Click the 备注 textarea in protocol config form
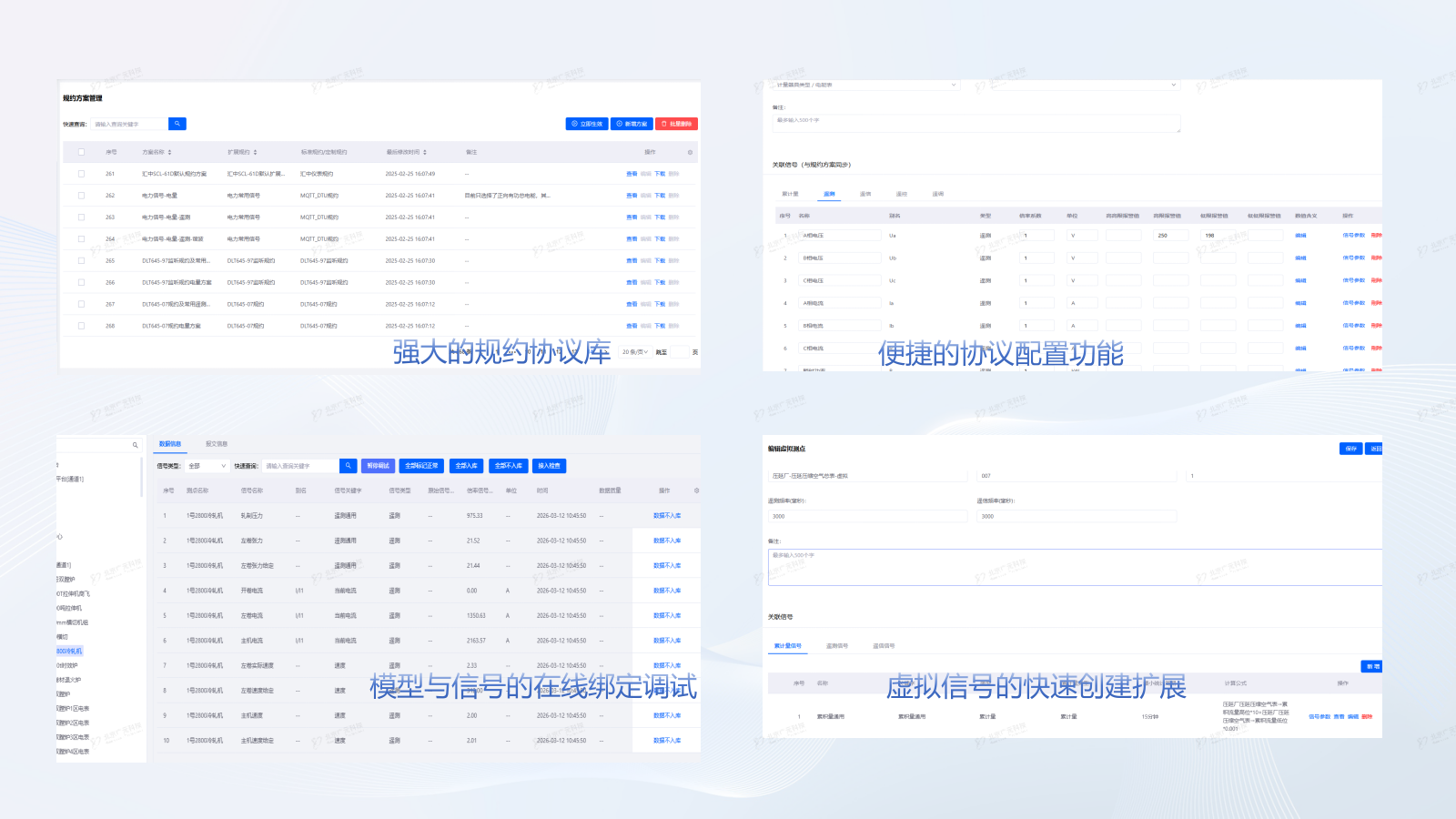1456x819 pixels. coord(976,124)
